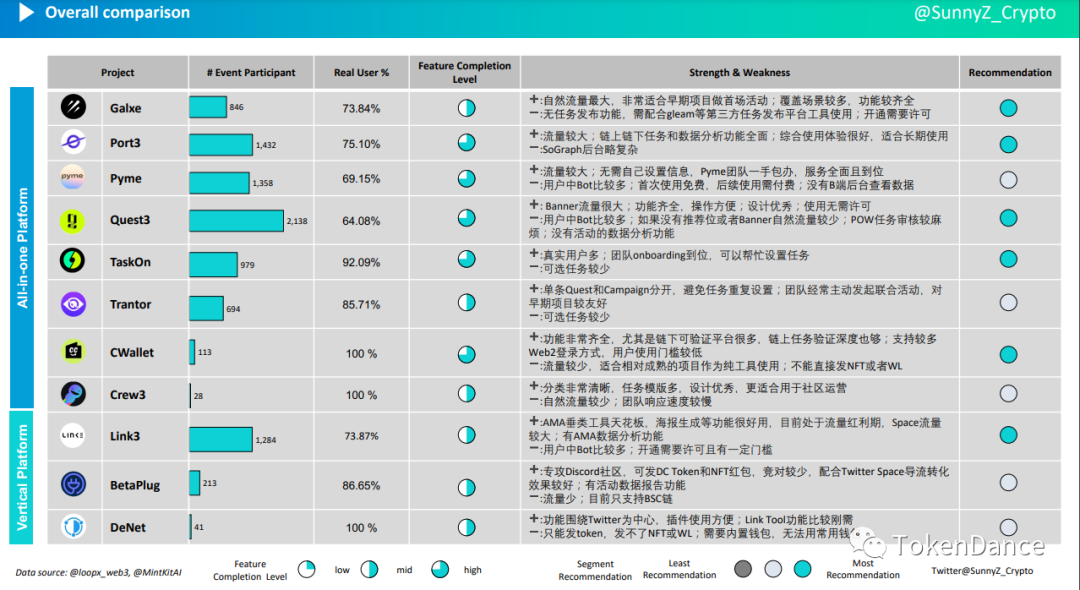Click the Trantor eye logo
The width and height of the screenshot is (1080, 590).
pyautogui.click(x=73, y=304)
